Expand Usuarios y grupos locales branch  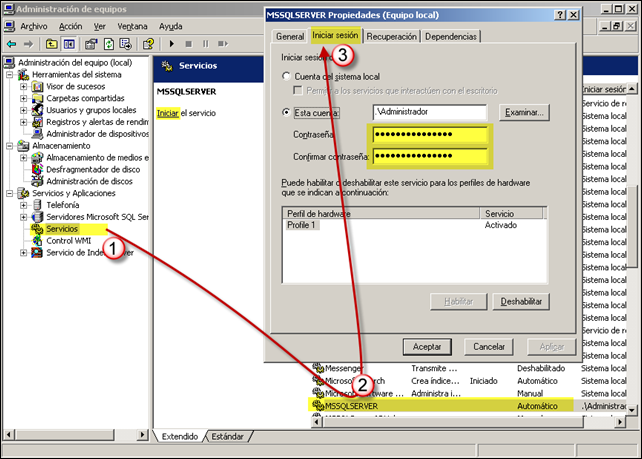pyautogui.click(x=23, y=111)
